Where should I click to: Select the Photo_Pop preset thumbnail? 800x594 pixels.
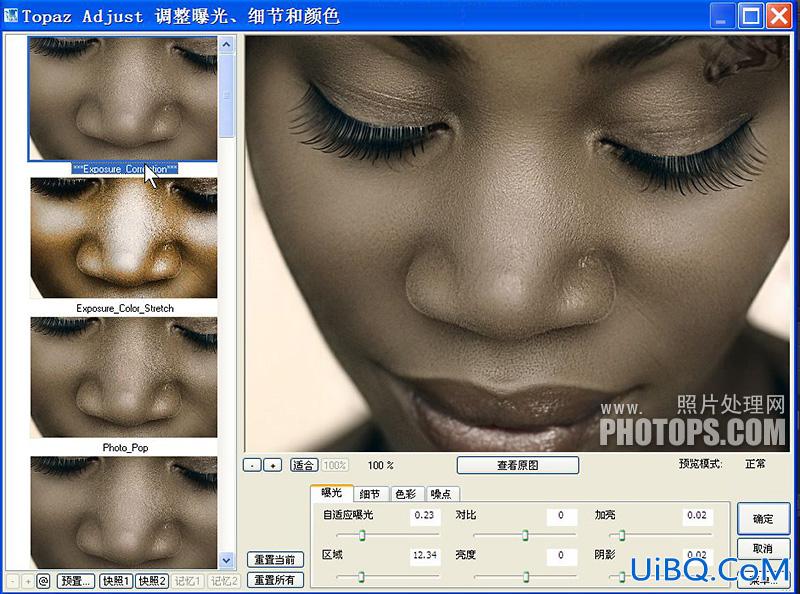coord(123,378)
